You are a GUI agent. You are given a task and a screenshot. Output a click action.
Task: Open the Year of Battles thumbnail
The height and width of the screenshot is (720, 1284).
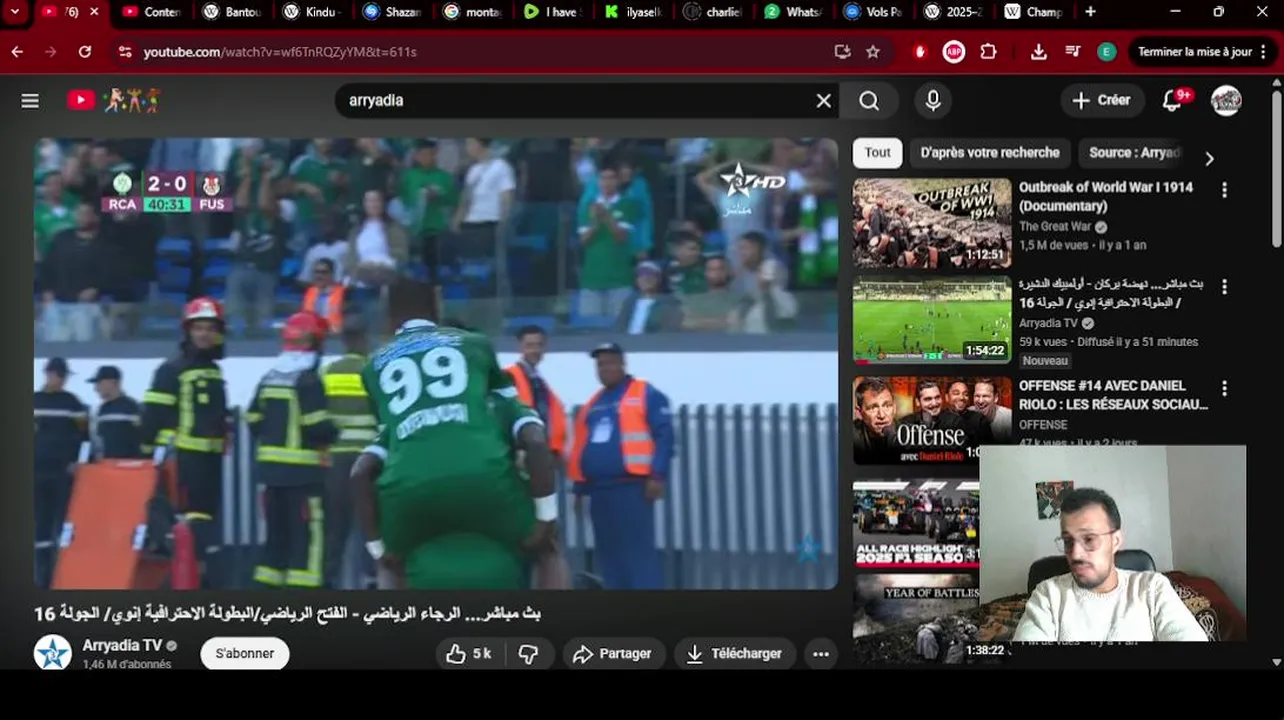tap(916, 618)
